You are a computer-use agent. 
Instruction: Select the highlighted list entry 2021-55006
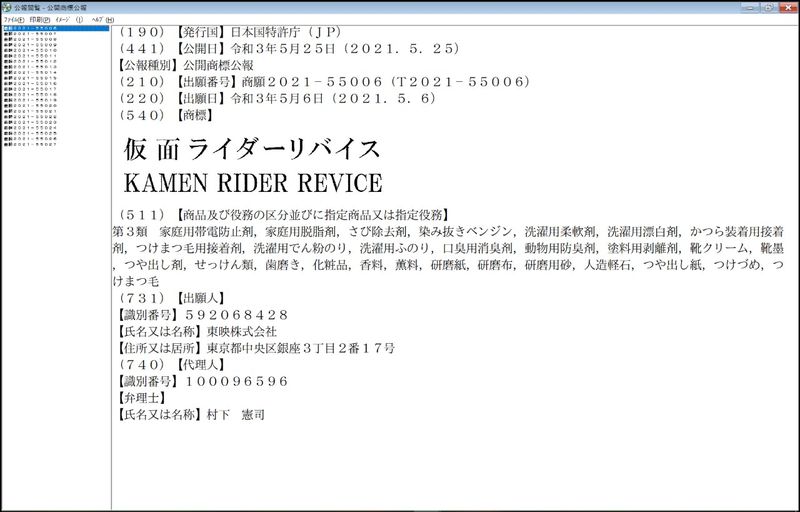[x=56, y=28]
